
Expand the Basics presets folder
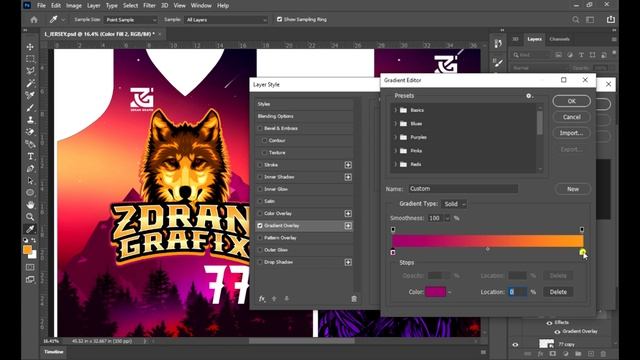click(396, 110)
